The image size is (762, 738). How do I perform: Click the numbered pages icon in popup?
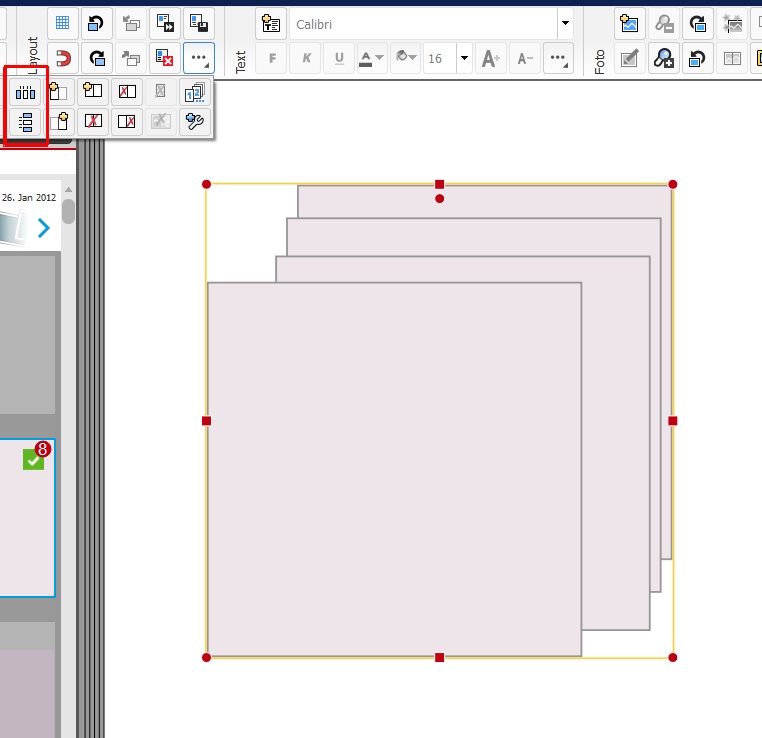[196, 93]
